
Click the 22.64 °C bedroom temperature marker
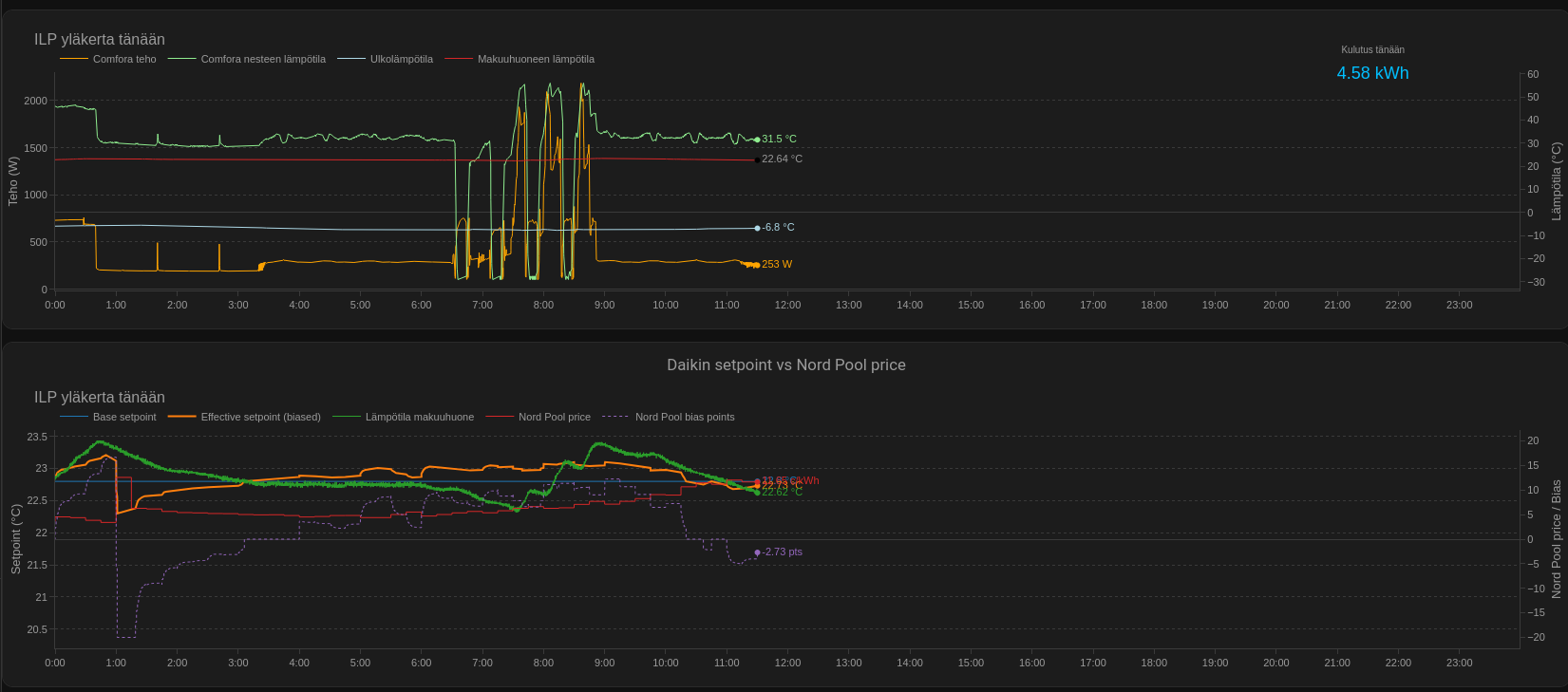757,159
